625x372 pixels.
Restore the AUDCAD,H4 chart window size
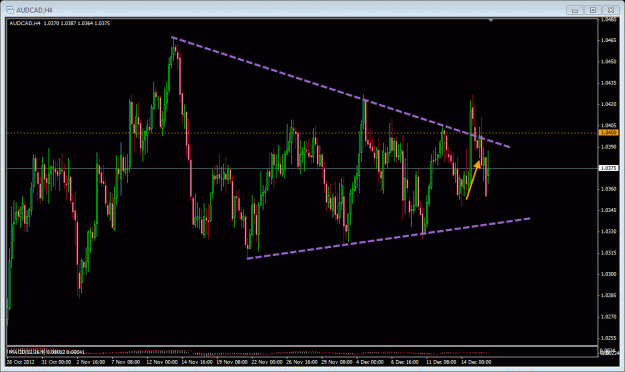(x=593, y=10)
